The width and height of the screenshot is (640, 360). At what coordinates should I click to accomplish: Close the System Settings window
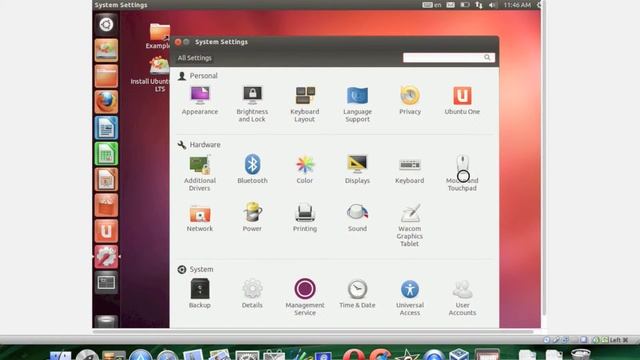(x=178, y=42)
